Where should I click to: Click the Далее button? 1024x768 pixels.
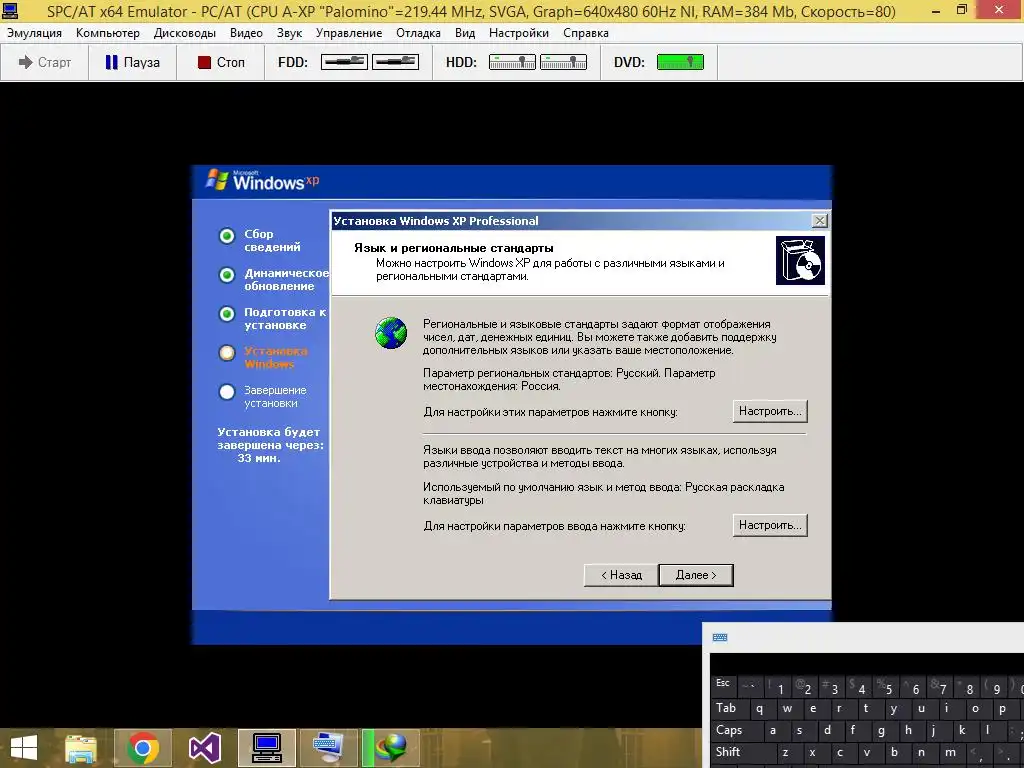(696, 575)
